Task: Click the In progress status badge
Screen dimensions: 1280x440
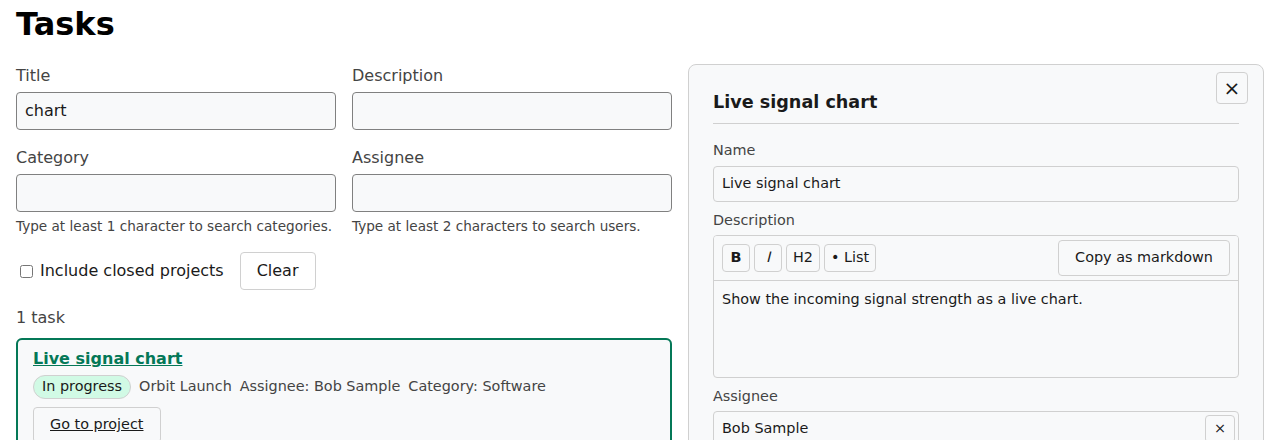Action: [x=82, y=387]
